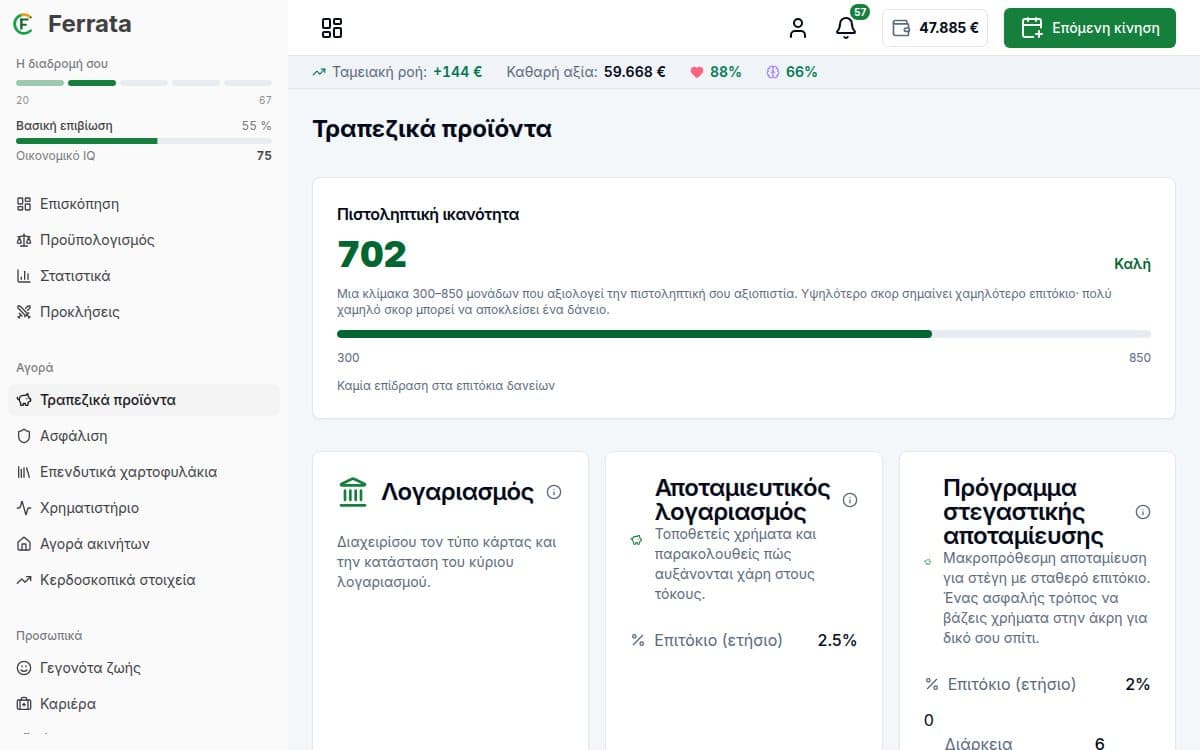Click the Επόμενη κίνηση button

click(1090, 28)
